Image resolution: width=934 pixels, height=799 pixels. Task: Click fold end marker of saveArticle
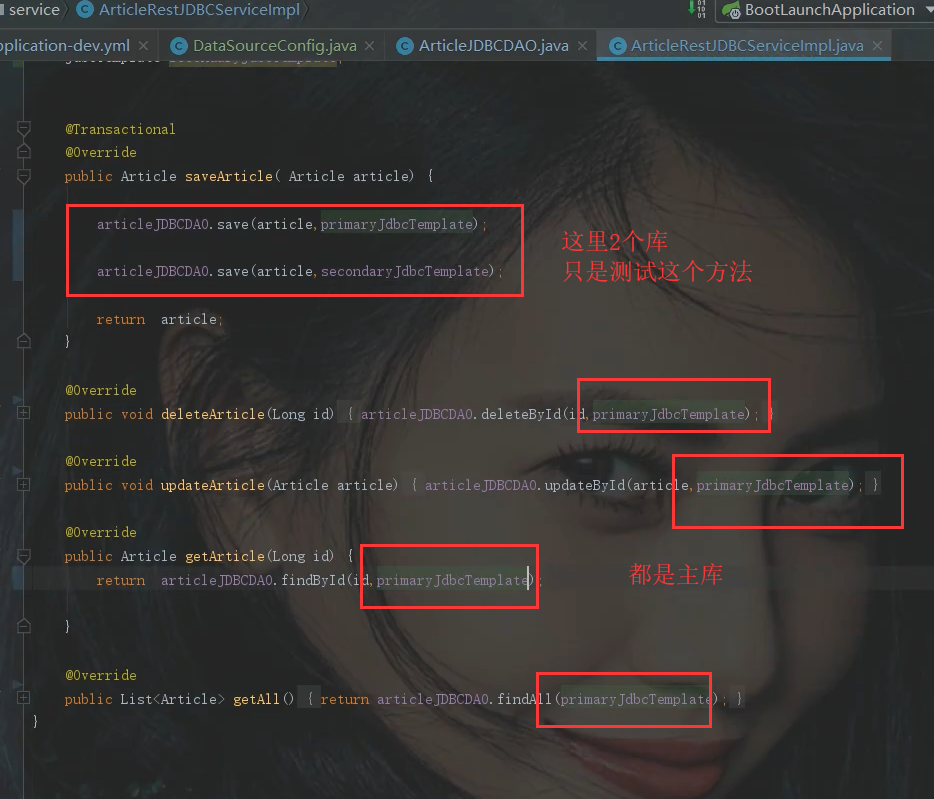click(24, 341)
